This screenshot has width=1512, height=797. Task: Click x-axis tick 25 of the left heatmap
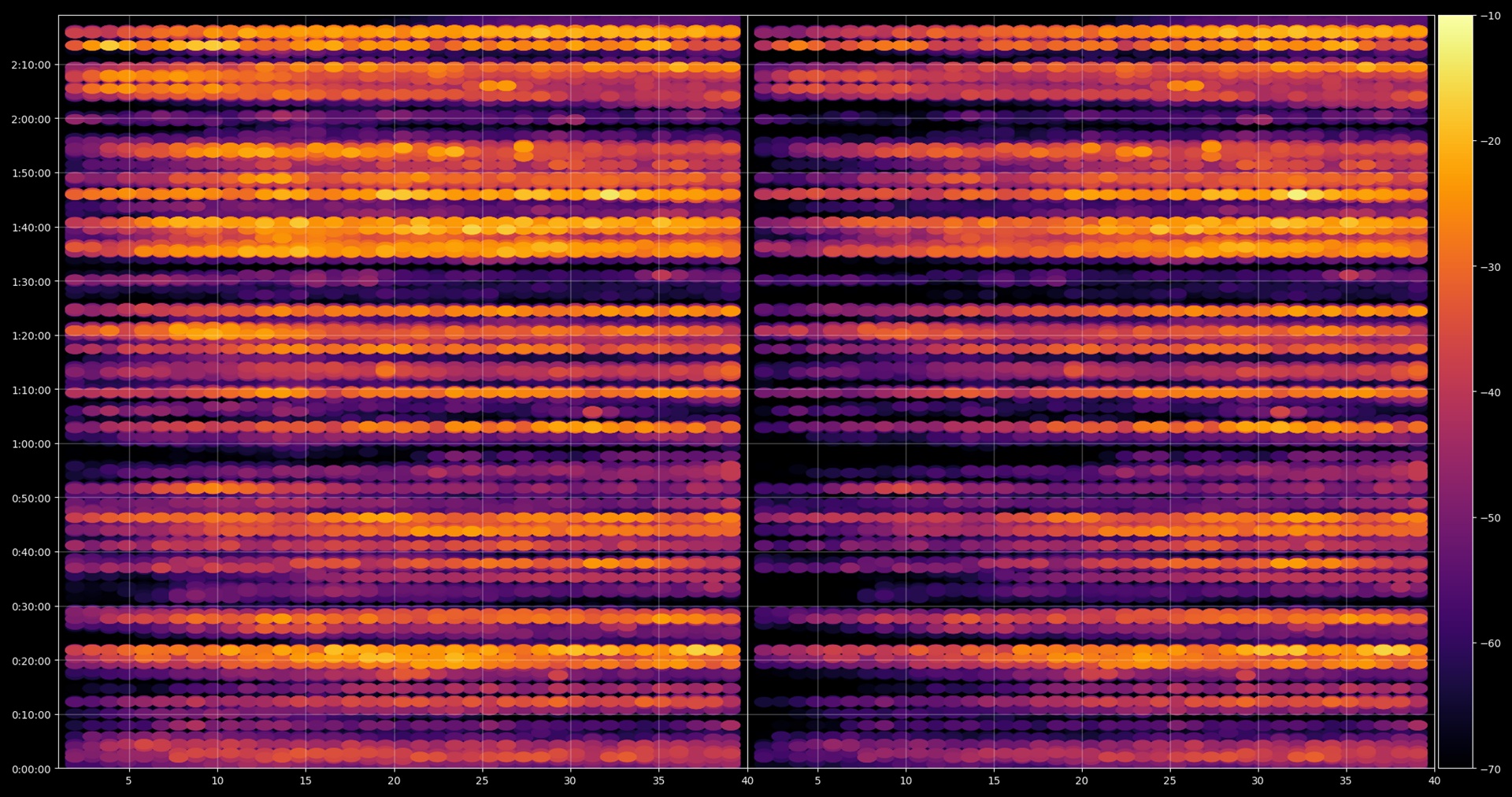(482, 780)
